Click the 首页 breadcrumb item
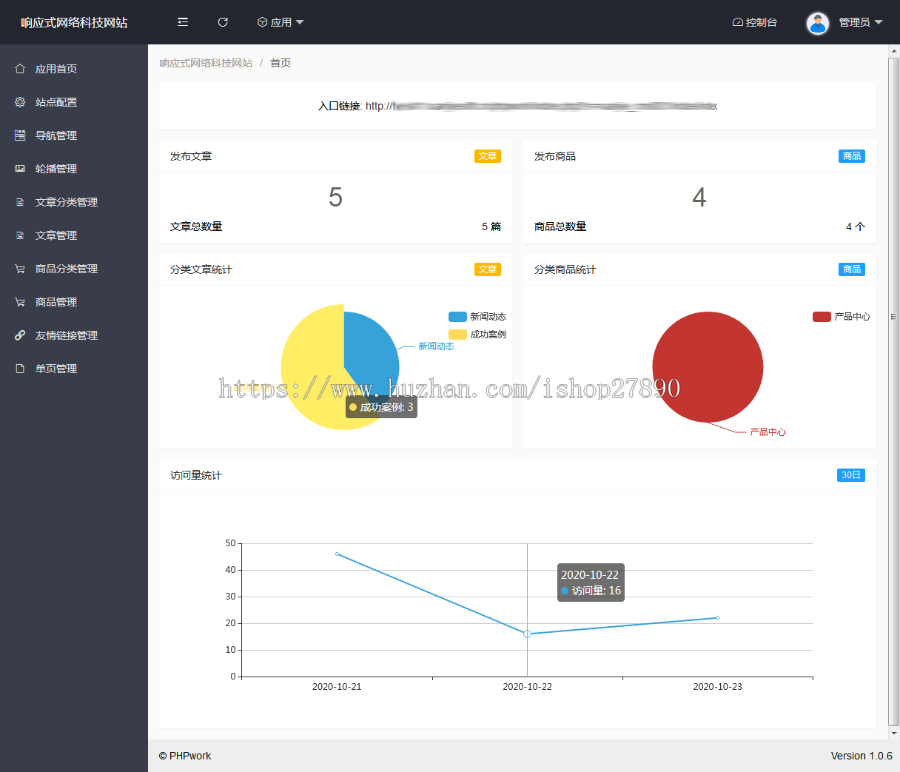 (281, 63)
